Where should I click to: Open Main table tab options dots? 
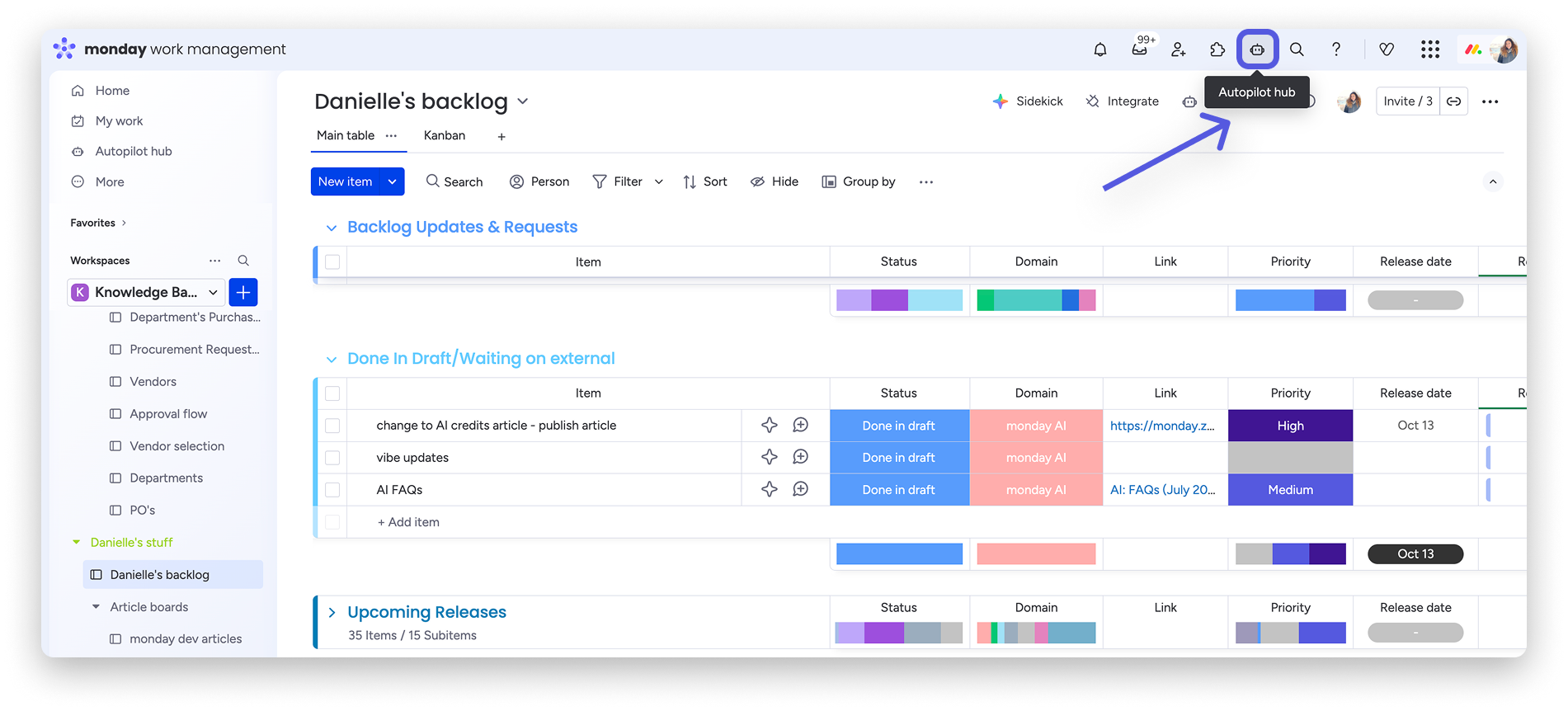pos(391,135)
